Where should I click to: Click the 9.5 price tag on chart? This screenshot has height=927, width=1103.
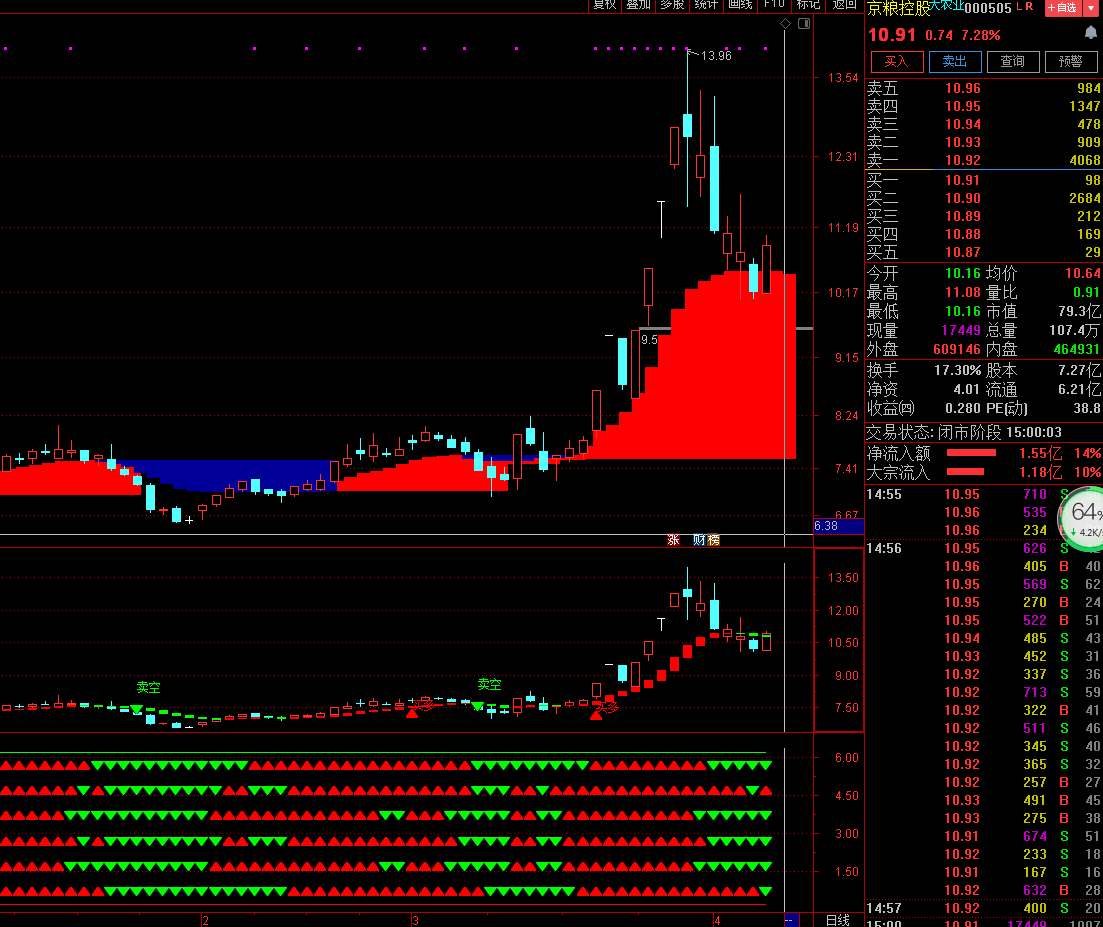click(x=649, y=340)
